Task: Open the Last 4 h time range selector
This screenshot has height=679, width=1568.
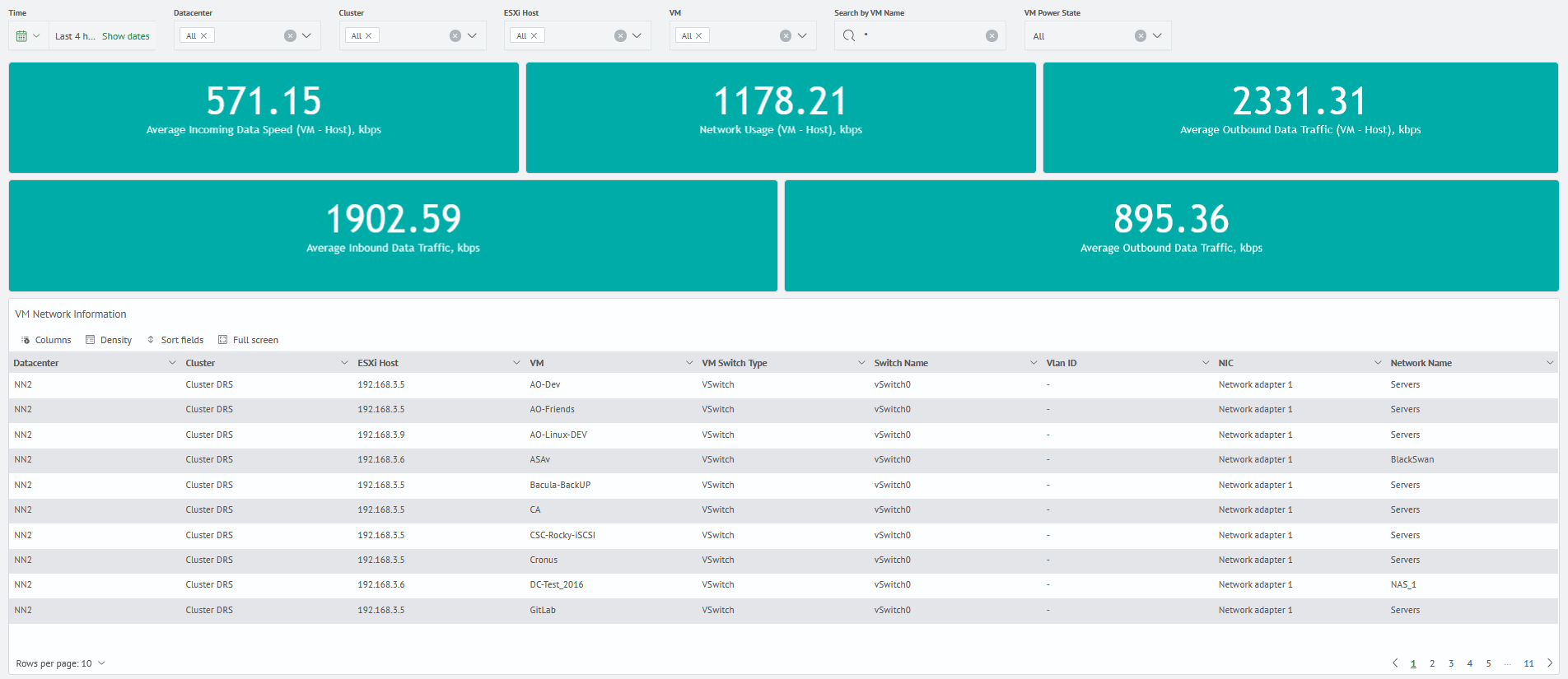Action: point(75,36)
